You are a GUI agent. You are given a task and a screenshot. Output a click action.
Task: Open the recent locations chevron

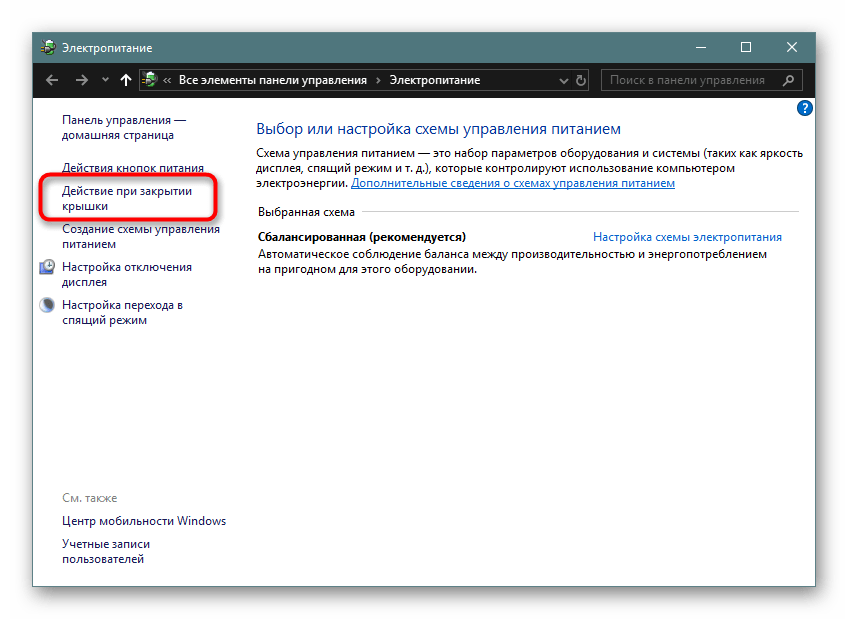pos(104,81)
